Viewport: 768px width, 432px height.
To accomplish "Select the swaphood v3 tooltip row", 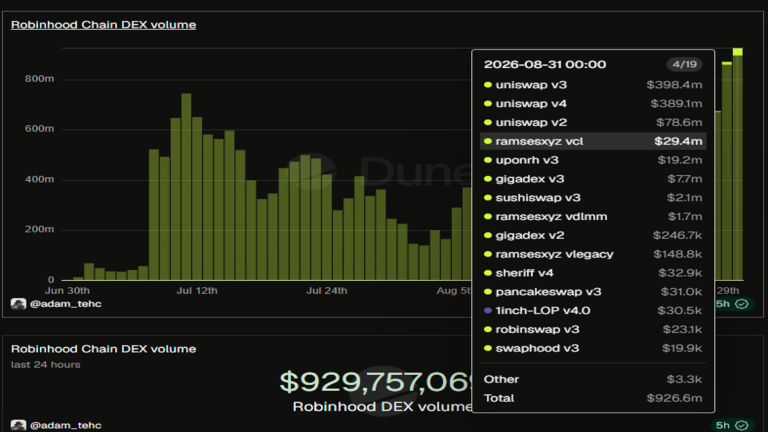I will (x=593, y=348).
